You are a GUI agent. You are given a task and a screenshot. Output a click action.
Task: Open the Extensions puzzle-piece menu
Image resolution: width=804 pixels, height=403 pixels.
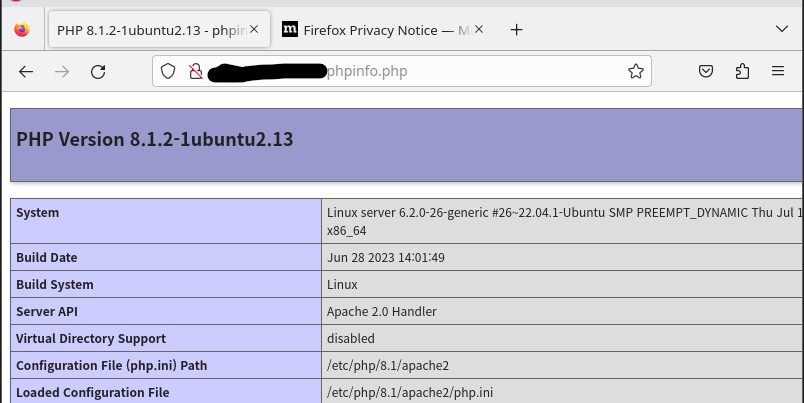(x=742, y=71)
